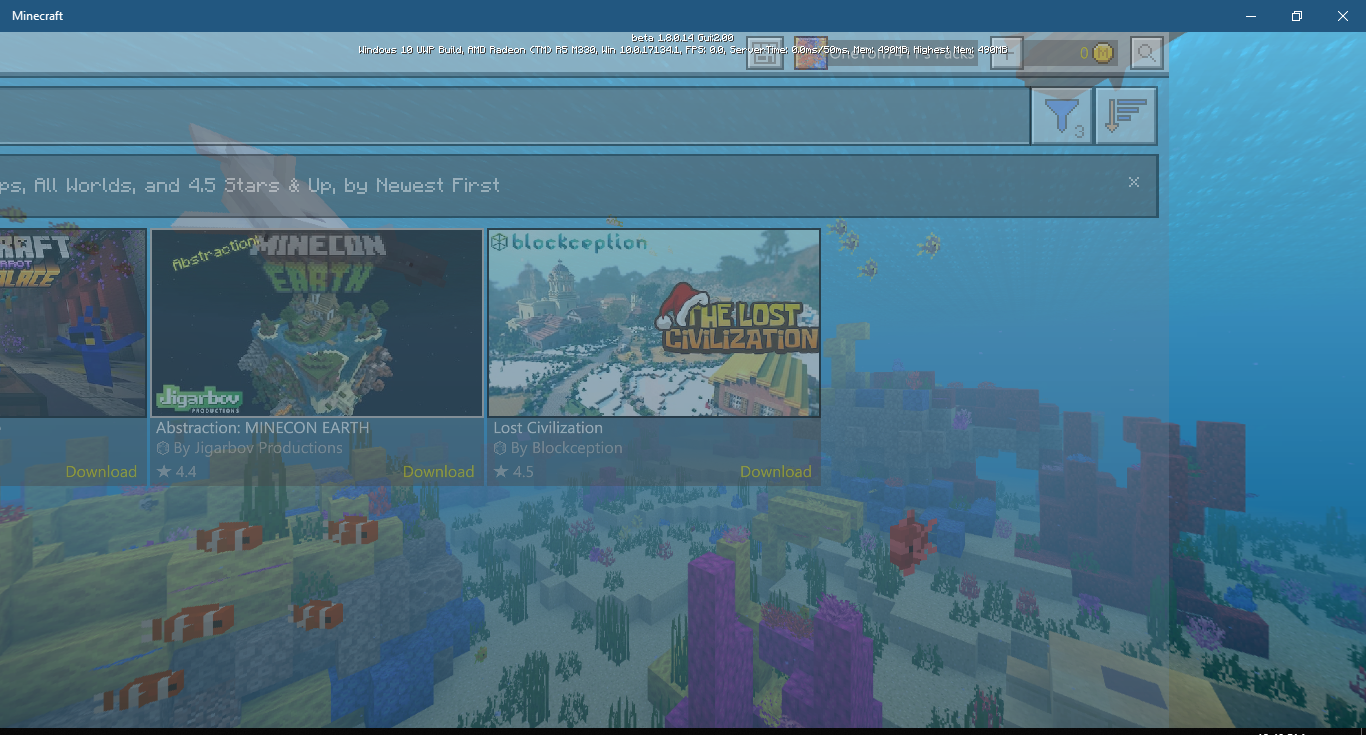Open the sort order icon
This screenshot has height=735, width=1366.
coord(1126,116)
